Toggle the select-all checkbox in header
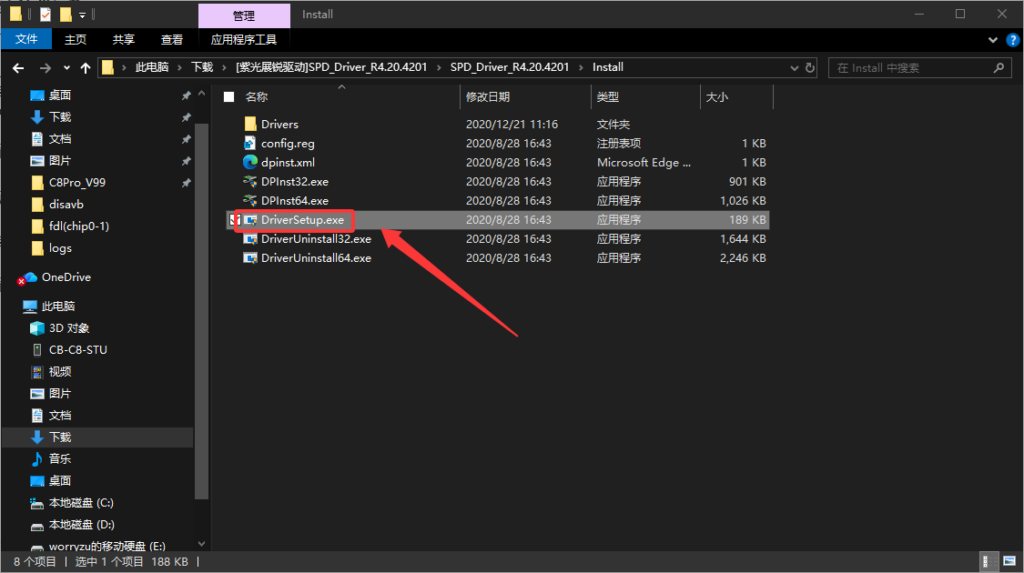 coord(229,97)
